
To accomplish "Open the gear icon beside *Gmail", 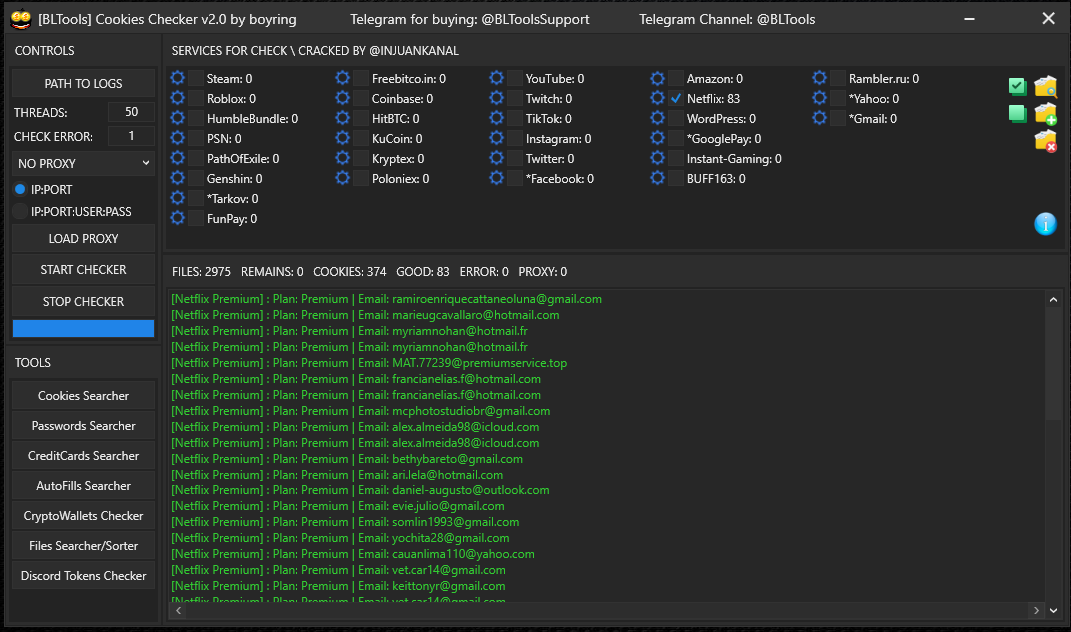I will pos(820,118).
